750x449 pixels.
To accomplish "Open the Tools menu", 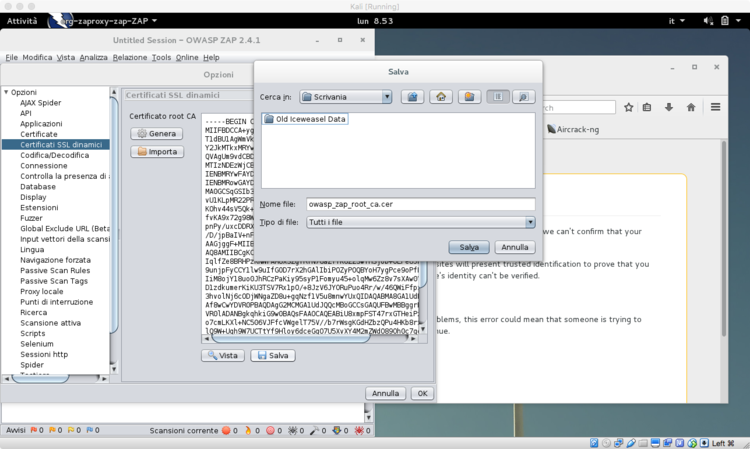I will click(x=161, y=58).
